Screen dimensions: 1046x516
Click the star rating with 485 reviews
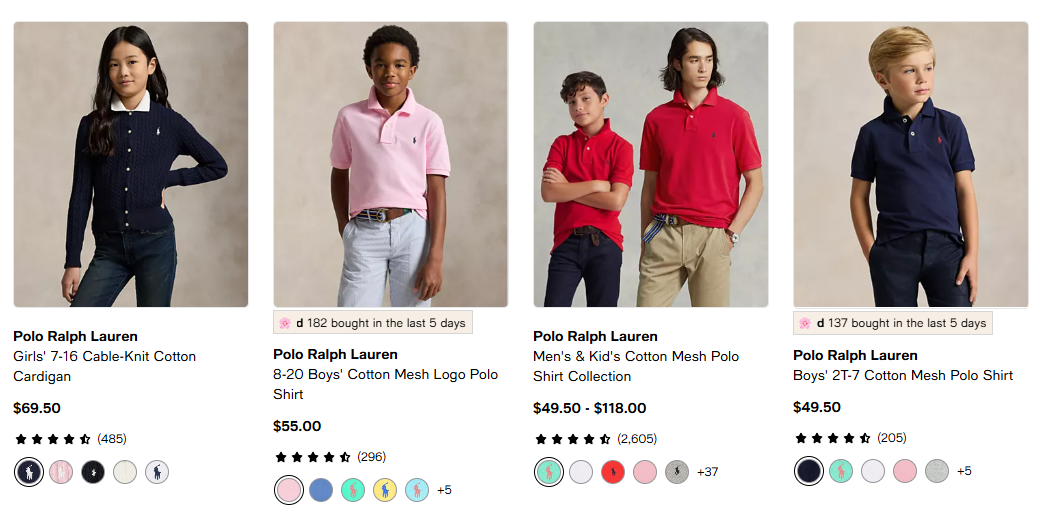(x=70, y=439)
